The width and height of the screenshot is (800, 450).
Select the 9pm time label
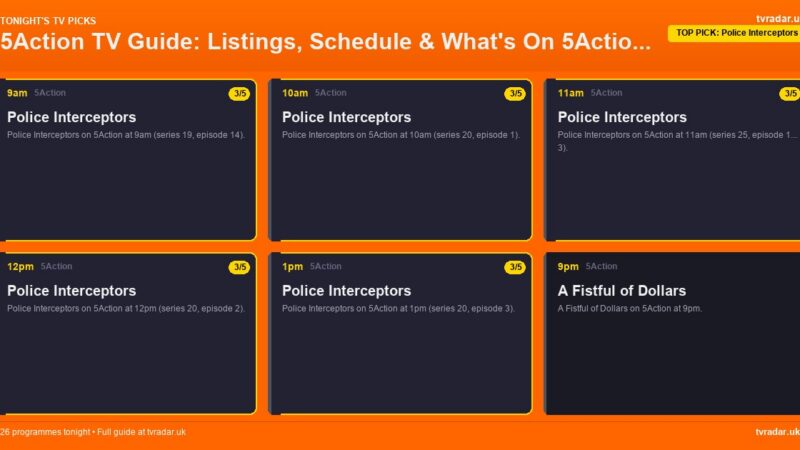coord(568,266)
